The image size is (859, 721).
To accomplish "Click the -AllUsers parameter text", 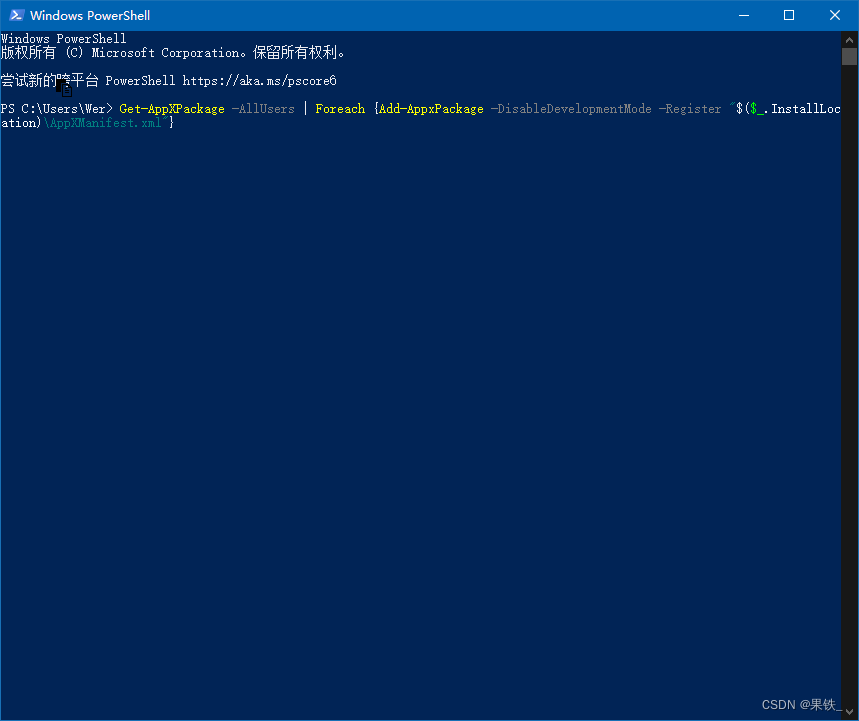I will (263, 109).
